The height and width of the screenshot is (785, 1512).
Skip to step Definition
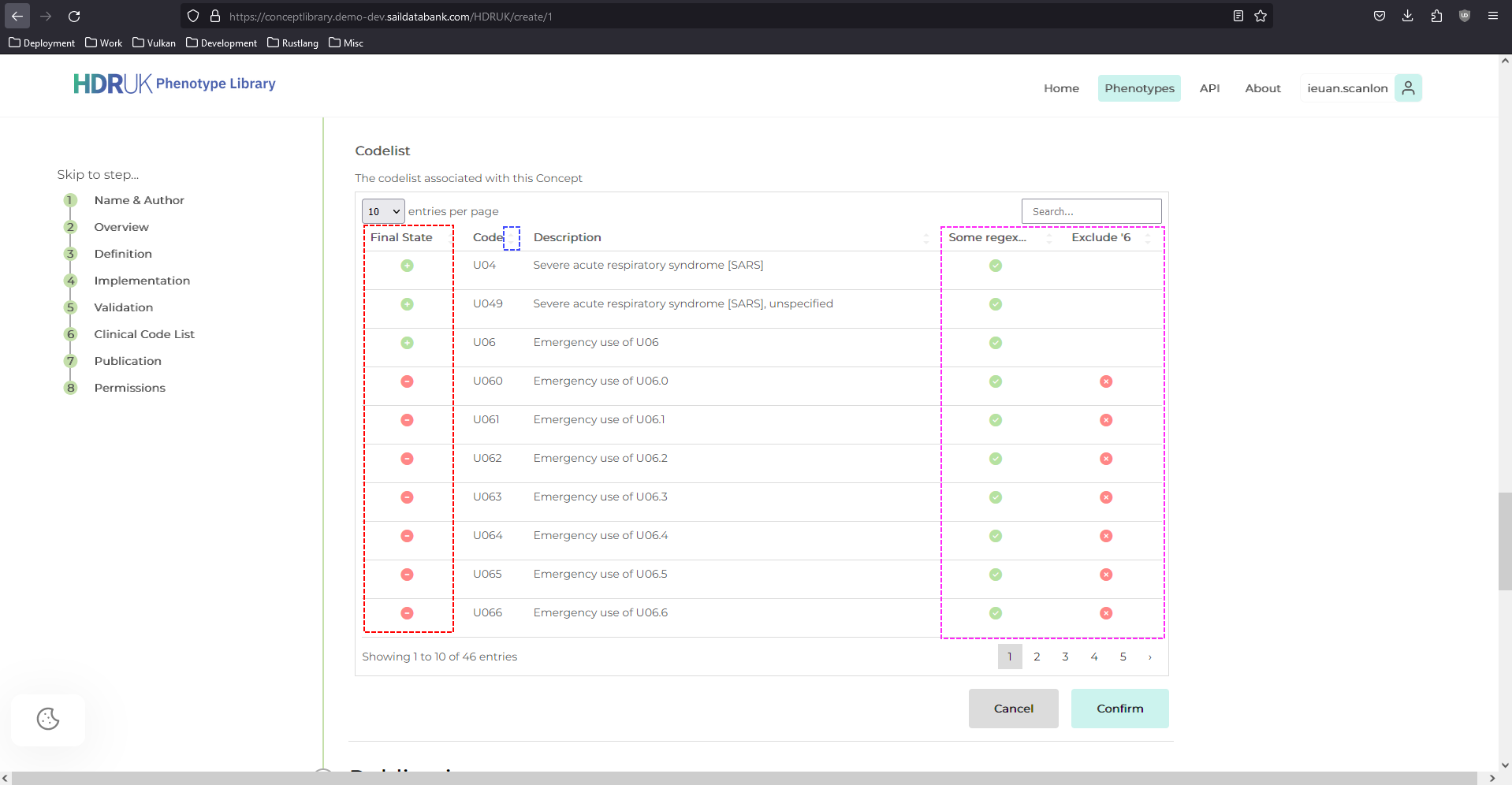tap(123, 254)
